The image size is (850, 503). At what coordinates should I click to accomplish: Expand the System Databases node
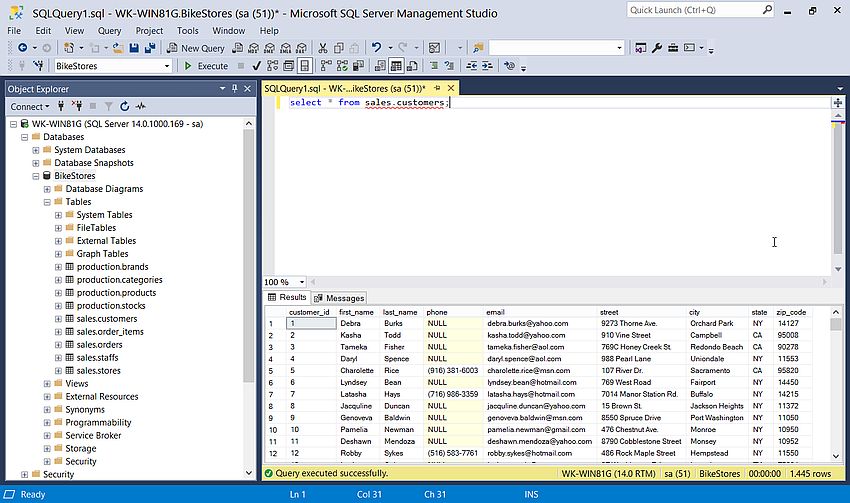click(x=36, y=150)
